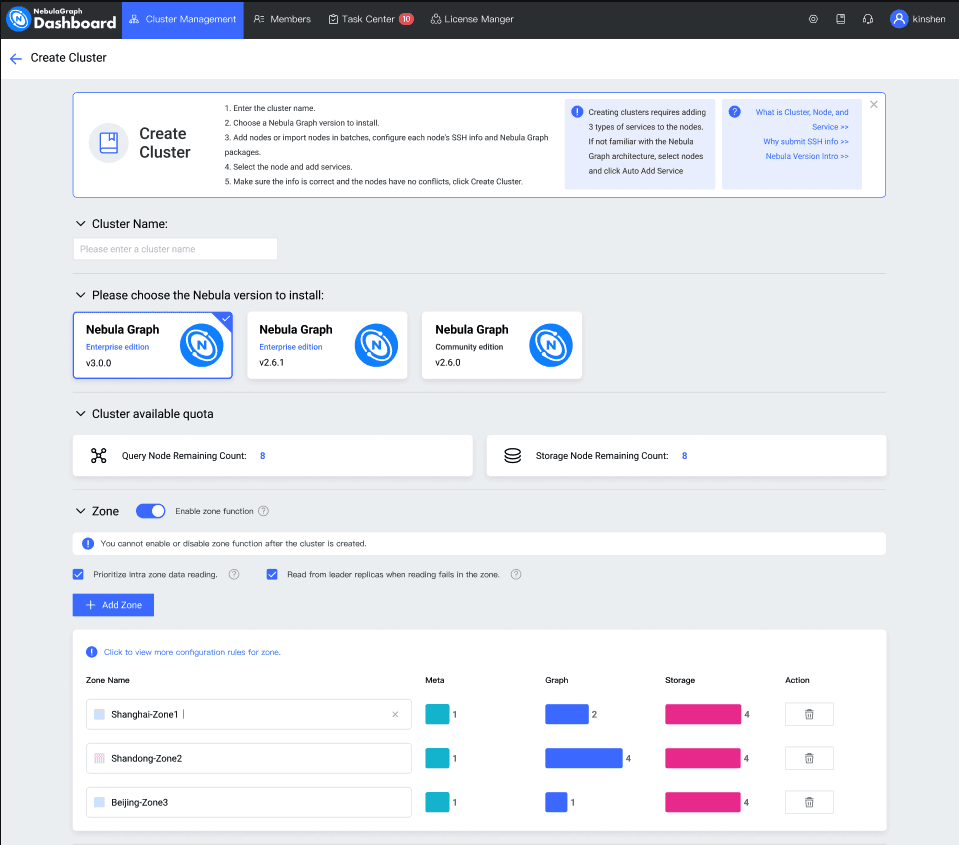This screenshot has width=959, height=845.
Task: Select Nebula Graph Community v2.6.0 card
Action: (x=502, y=345)
